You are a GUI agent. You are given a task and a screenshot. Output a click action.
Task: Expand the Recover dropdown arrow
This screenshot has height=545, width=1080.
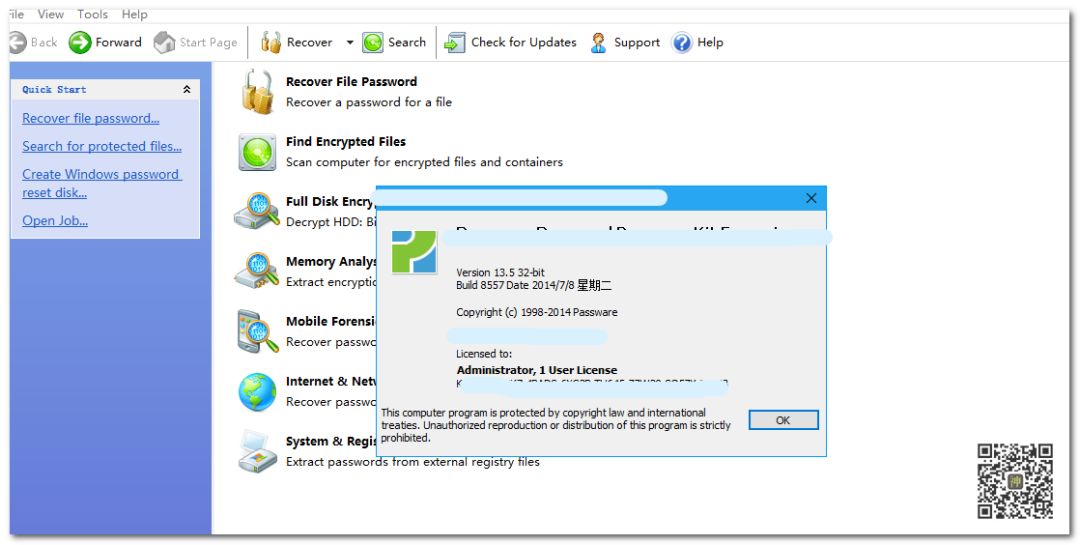coord(349,43)
